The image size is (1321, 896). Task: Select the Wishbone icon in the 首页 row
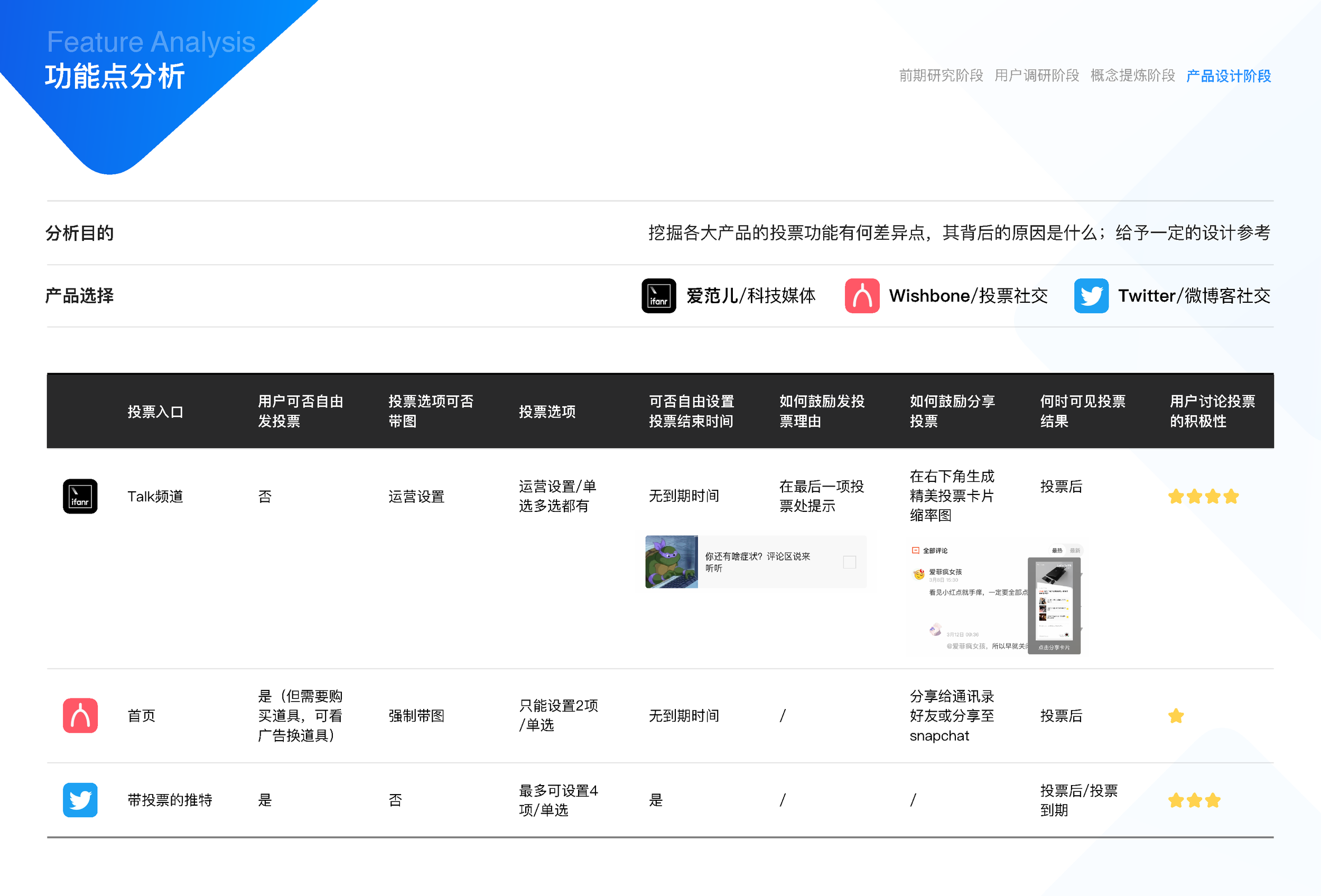[x=80, y=715]
